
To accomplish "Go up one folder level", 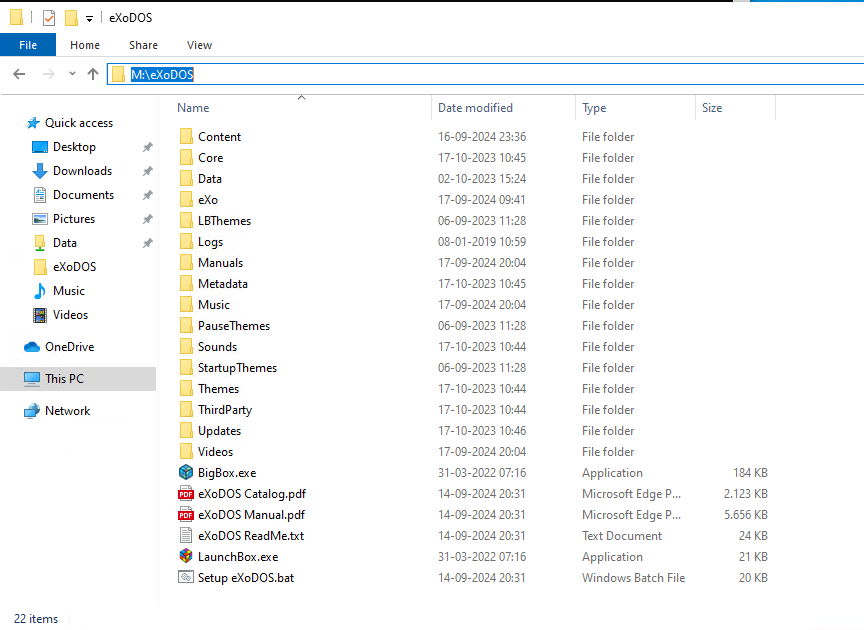I will pos(93,74).
